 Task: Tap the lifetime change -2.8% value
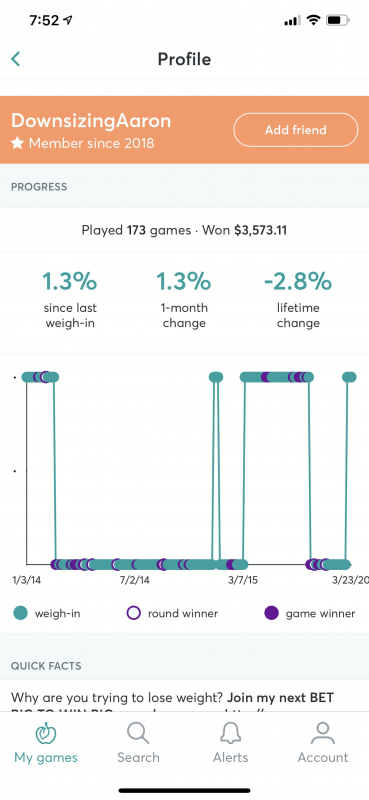[x=298, y=282]
